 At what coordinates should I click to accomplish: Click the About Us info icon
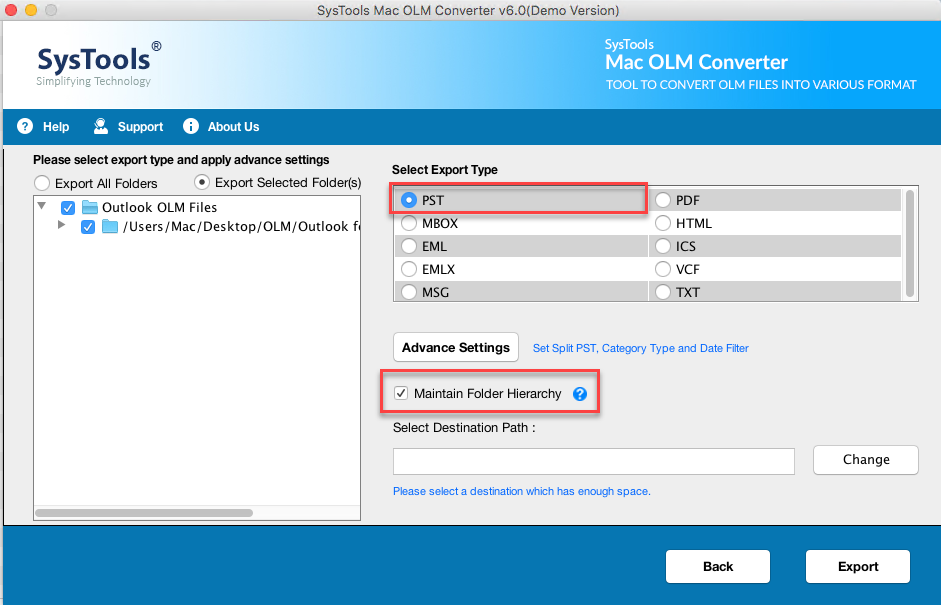(x=190, y=126)
